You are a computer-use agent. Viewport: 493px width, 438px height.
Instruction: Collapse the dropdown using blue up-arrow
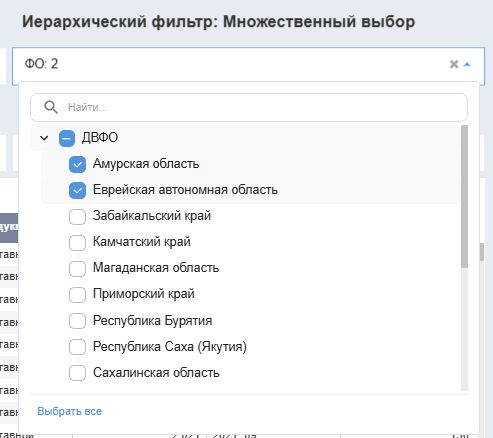point(467,64)
